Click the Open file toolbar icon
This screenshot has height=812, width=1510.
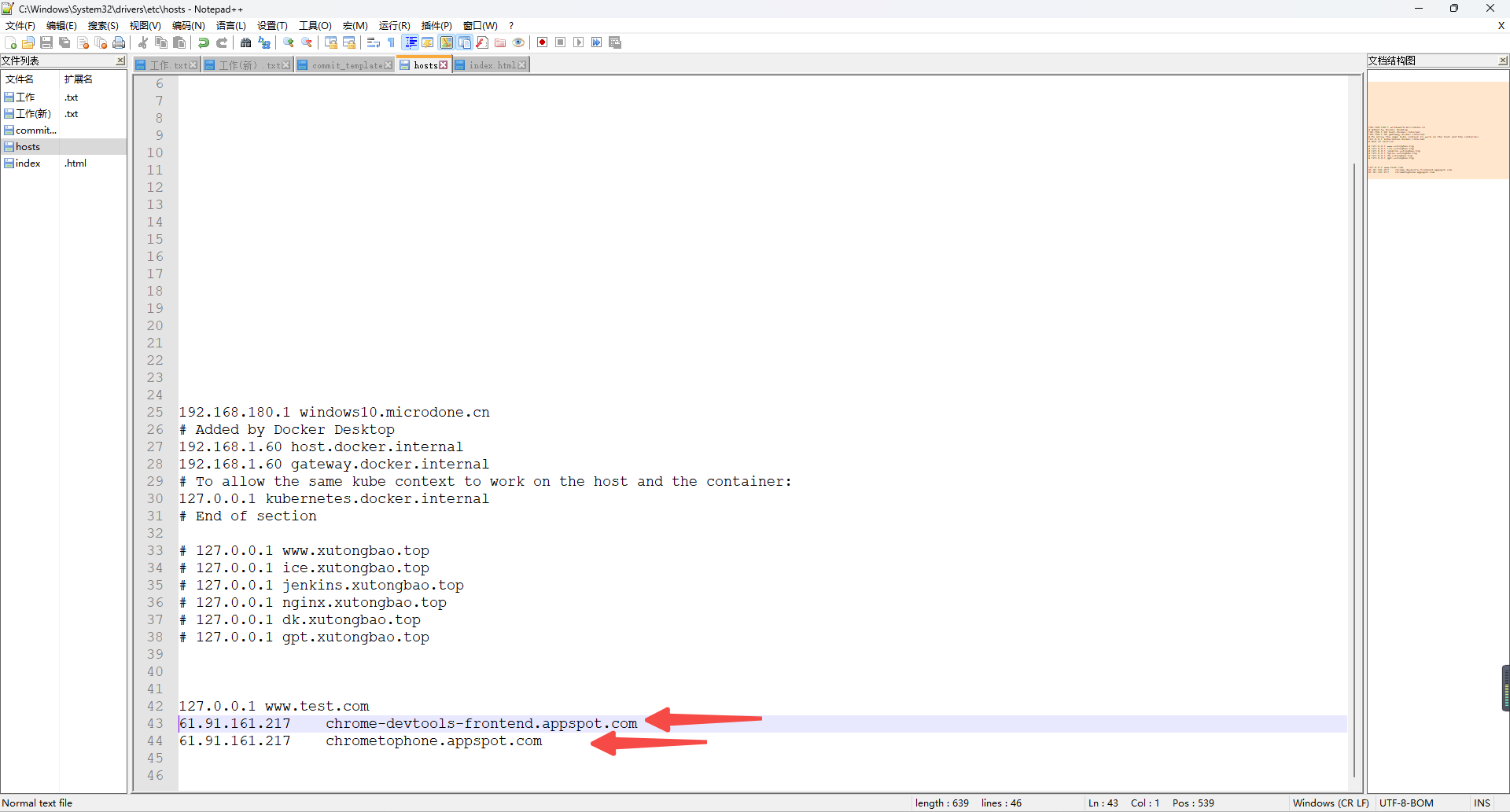[28, 42]
